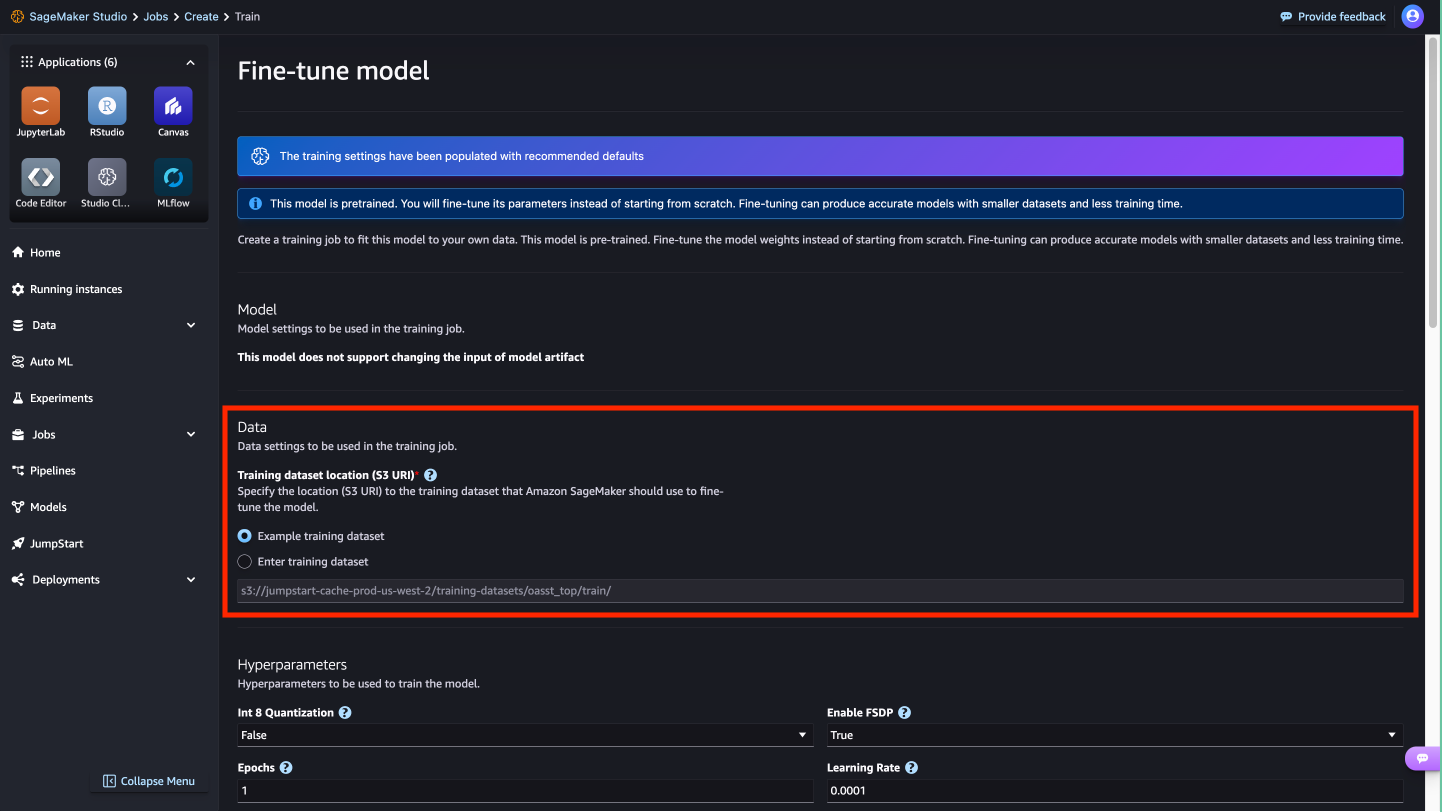Open the Int 8 Quantization dropdown
This screenshot has width=1442, height=812.
(x=524, y=735)
